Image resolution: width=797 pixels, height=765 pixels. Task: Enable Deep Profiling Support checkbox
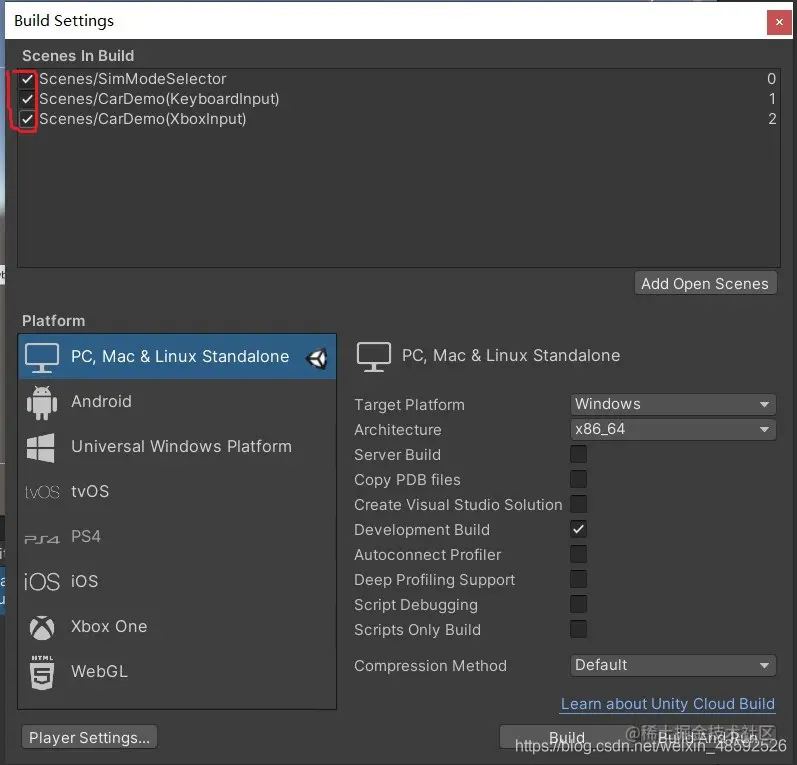point(578,579)
